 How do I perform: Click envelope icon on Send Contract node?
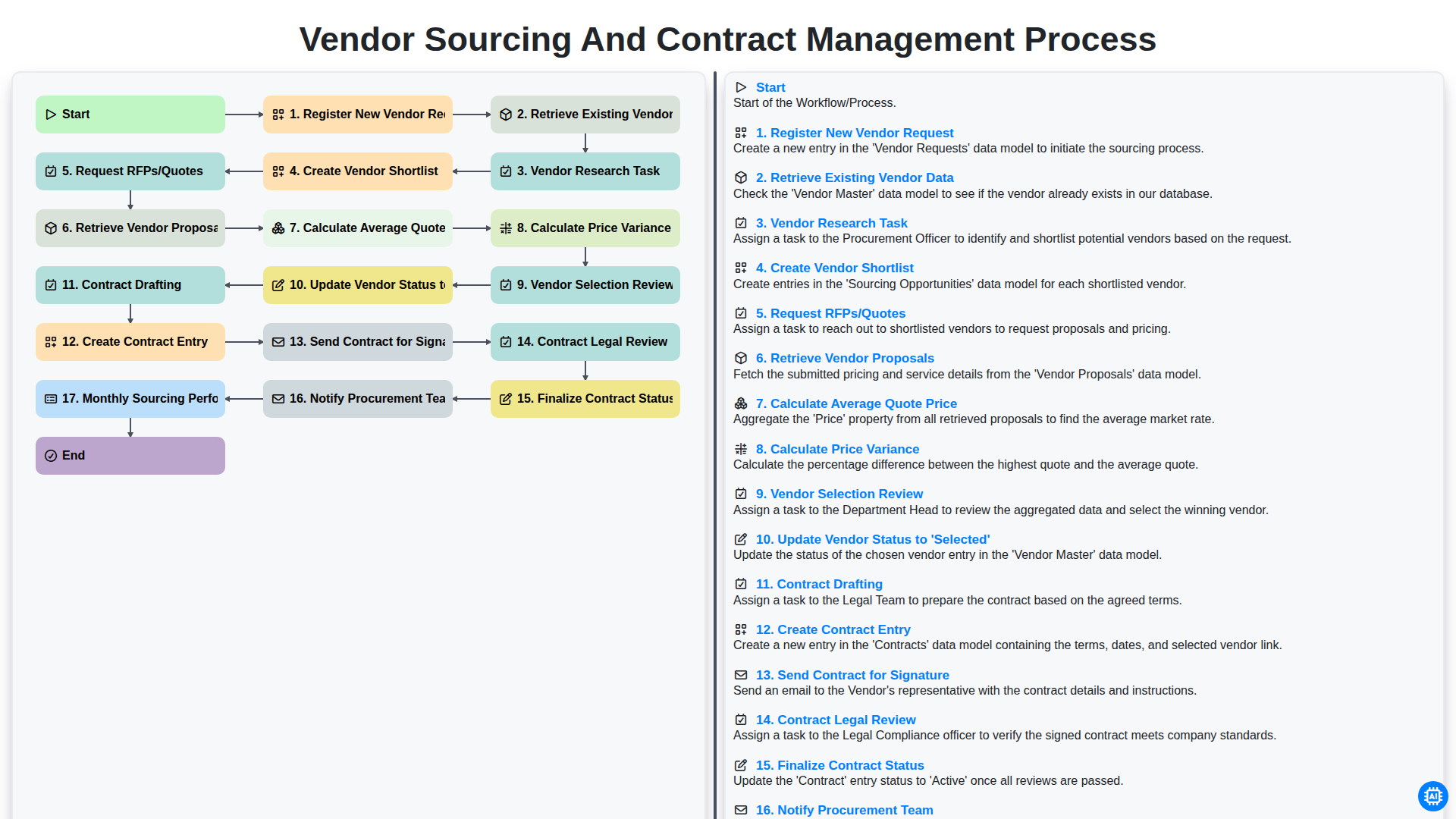278,342
